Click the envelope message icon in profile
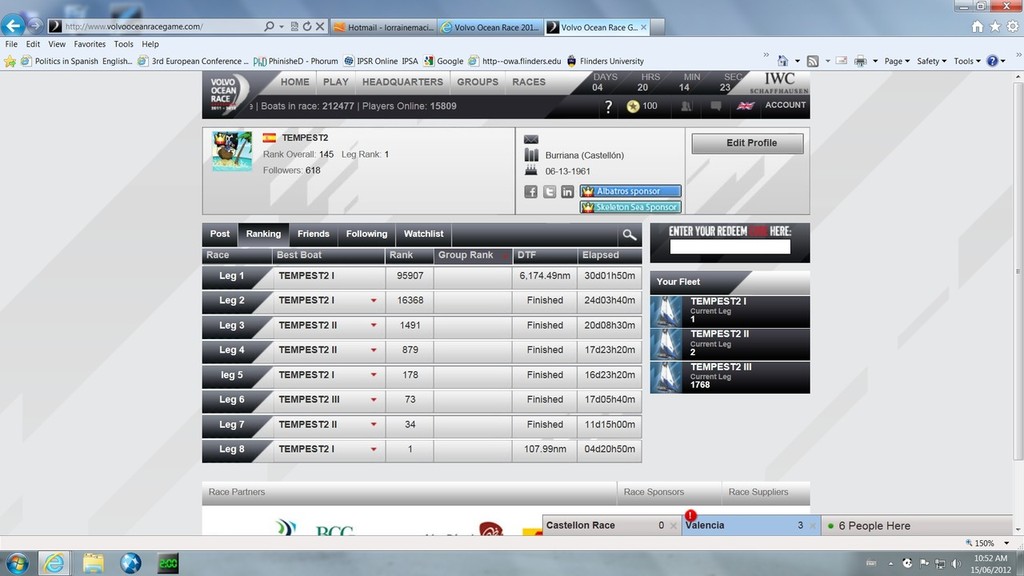Screen dimensions: 1024x576 tap(531, 139)
